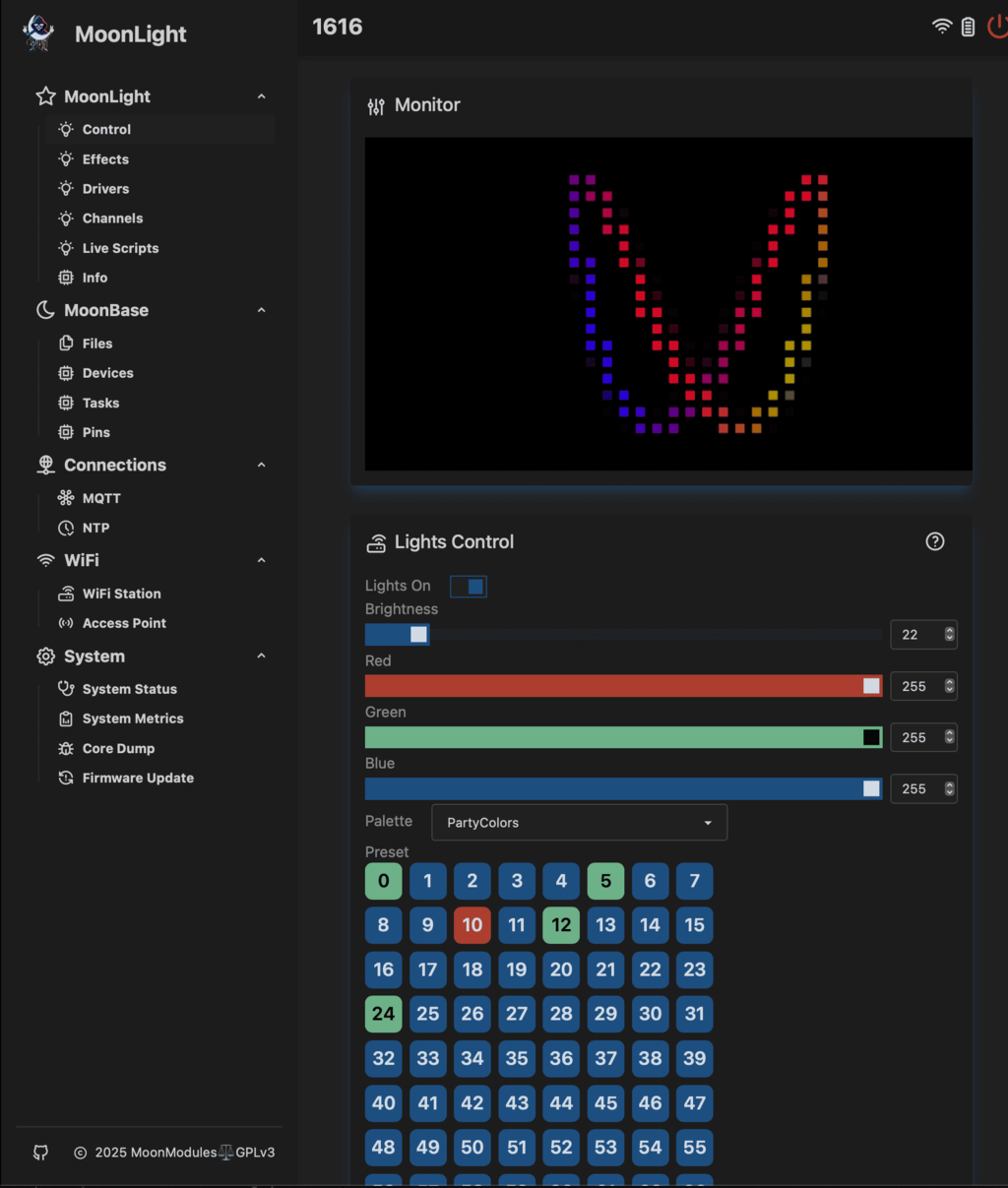Open Firmware Update in sidebar

pyautogui.click(x=138, y=778)
